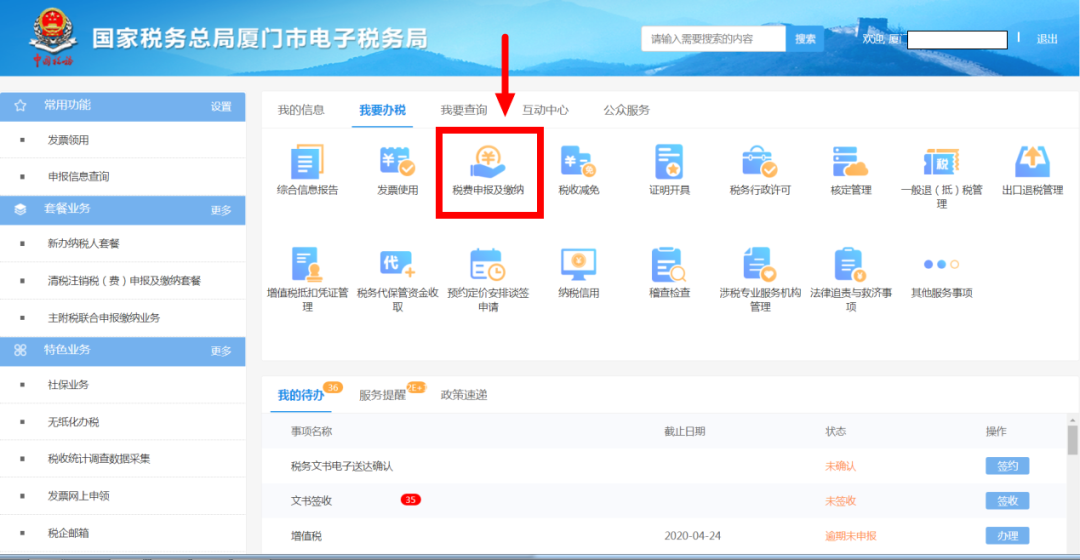This screenshot has width=1080, height=560.
Task: Click 签收 button for 文书签收
Action: coord(1007,501)
